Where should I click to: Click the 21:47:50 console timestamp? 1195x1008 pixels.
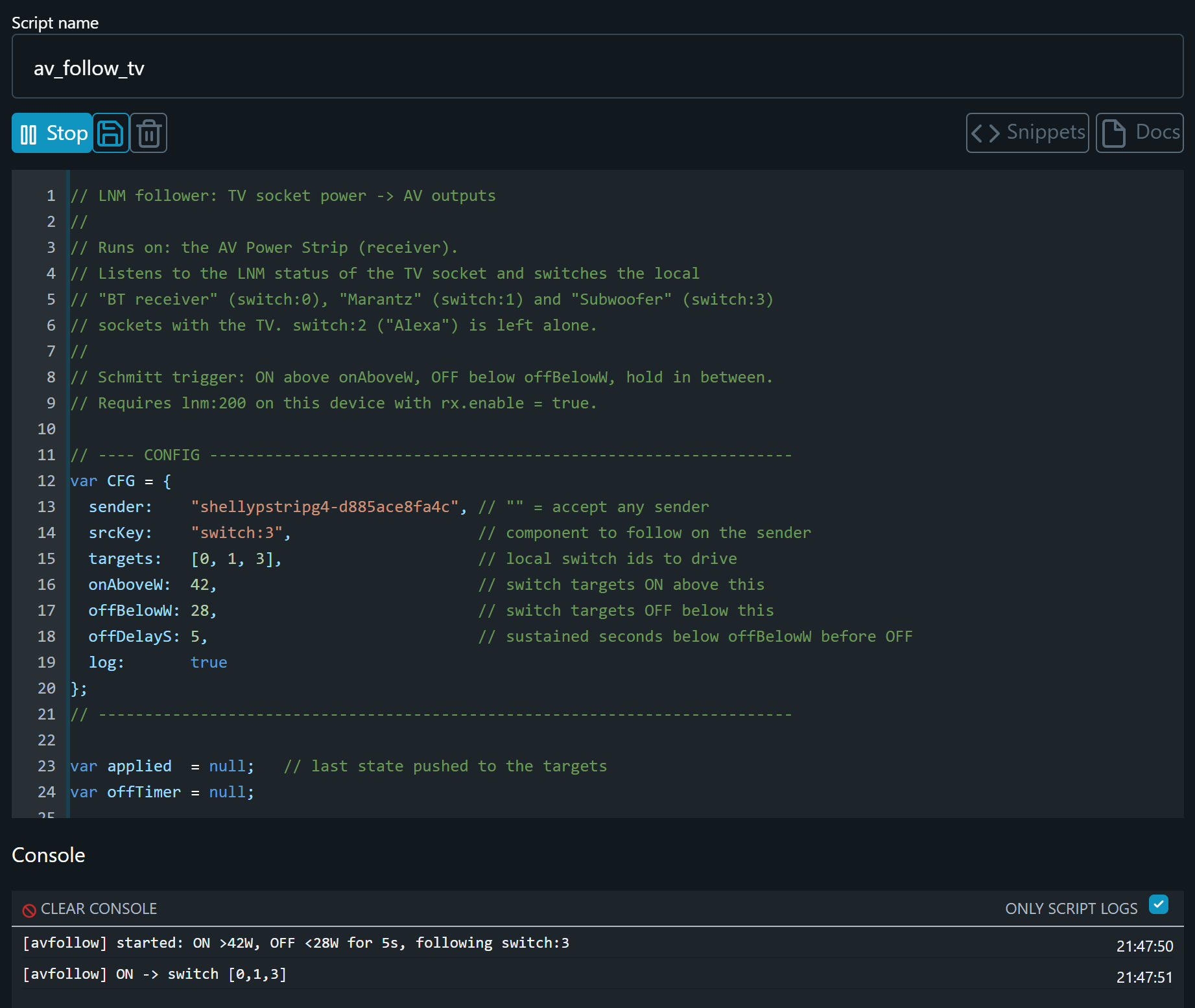[x=1144, y=946]
